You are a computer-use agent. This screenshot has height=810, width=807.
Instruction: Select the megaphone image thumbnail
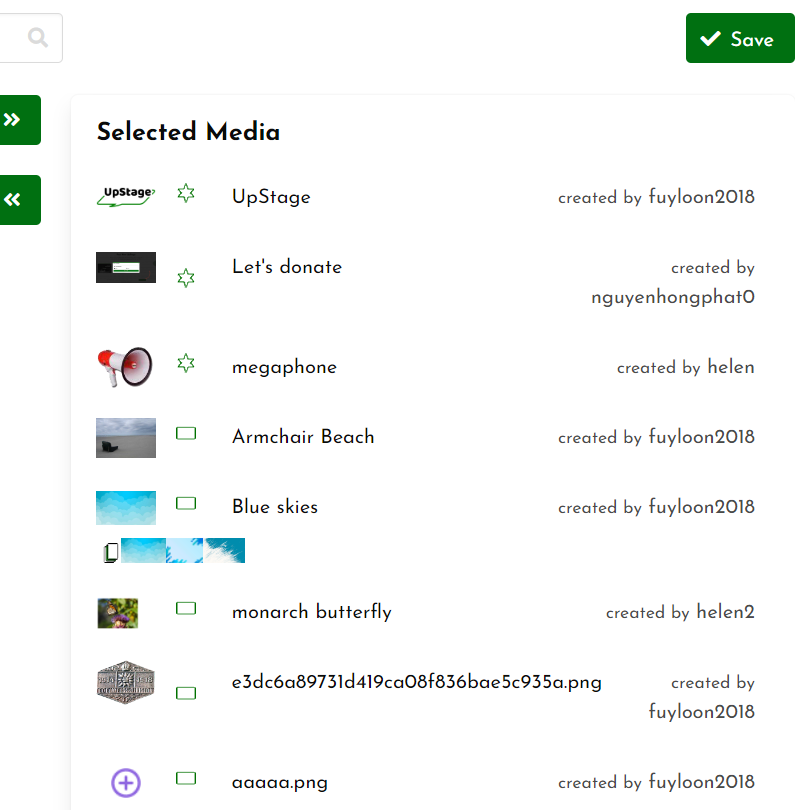[125, 366]
